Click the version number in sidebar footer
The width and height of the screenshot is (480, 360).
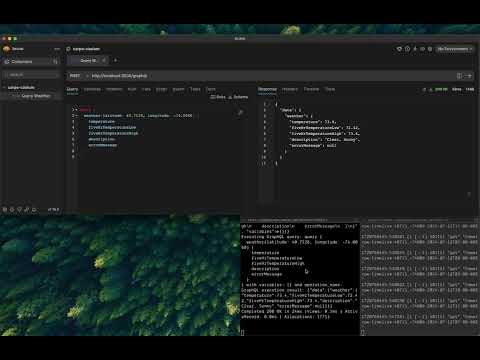tap(53, 210)
